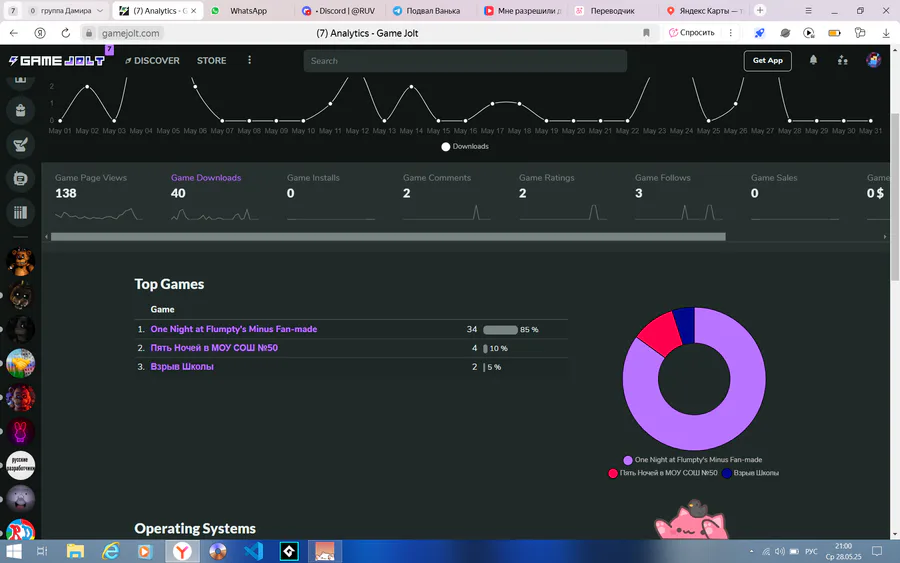This screenshot has width=900, height=563.
Task: Open the three-dot menu next to STORE
Action: pyautogui.click(x=249, y=60)
